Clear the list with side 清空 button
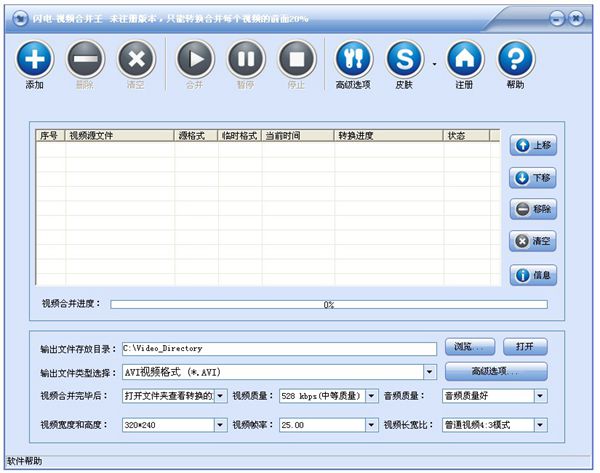 533,241
